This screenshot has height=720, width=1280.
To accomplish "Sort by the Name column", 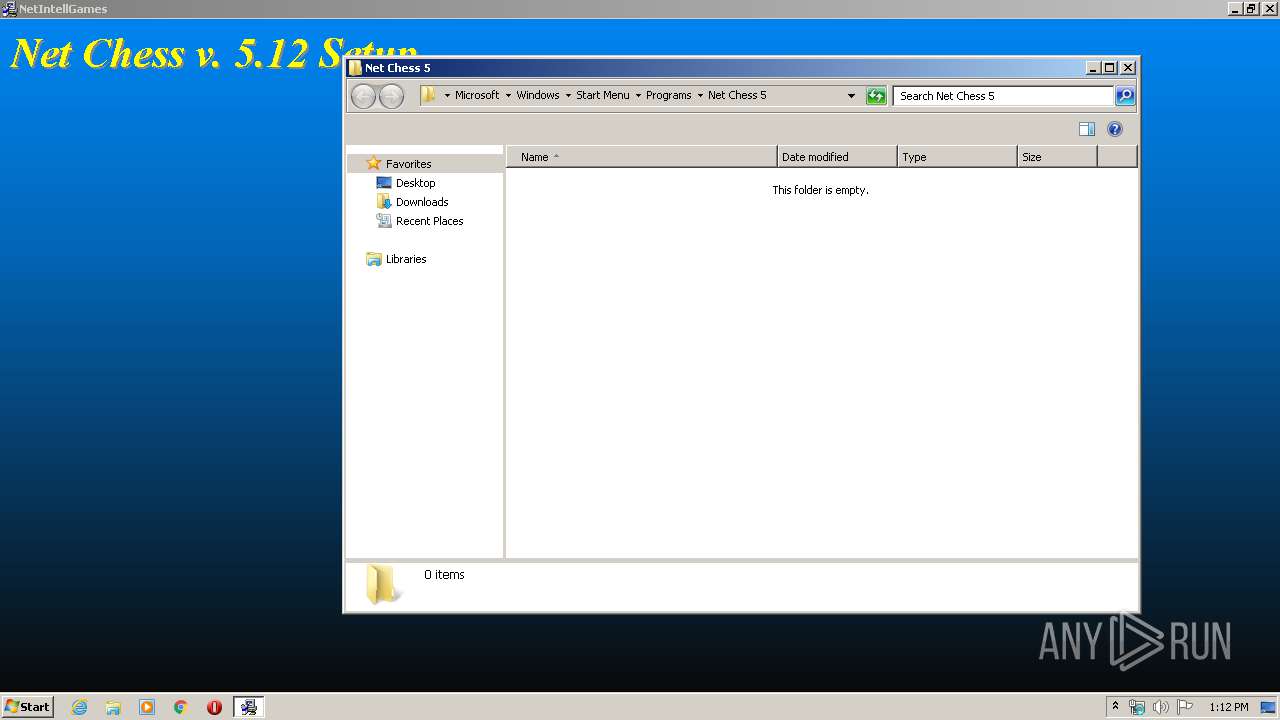I will [x=641, y=157].
